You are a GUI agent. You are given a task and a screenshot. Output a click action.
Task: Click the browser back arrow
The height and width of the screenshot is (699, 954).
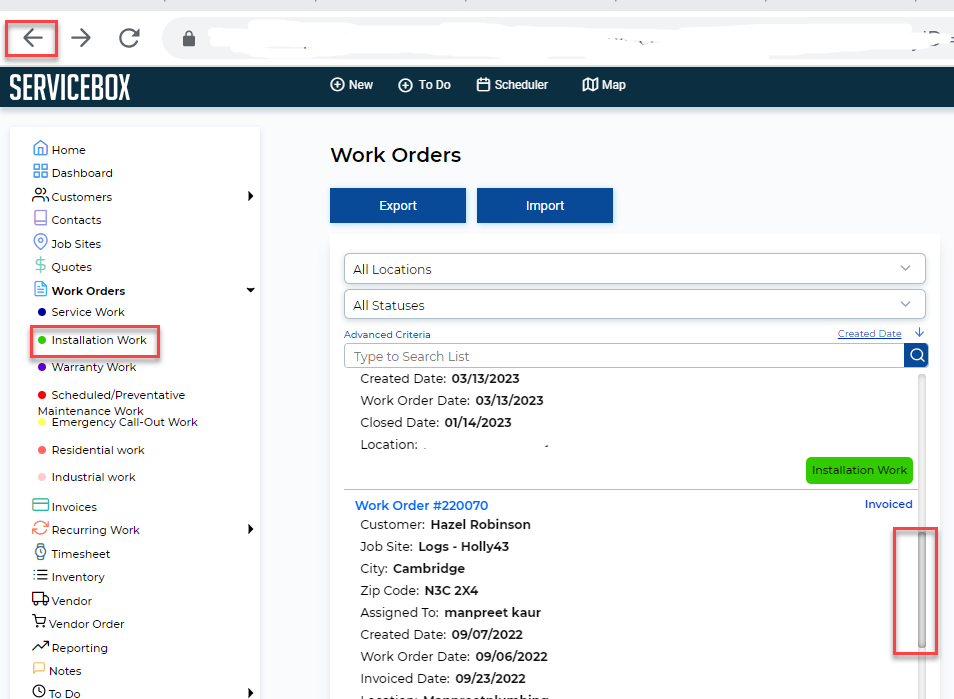point(33,38)
